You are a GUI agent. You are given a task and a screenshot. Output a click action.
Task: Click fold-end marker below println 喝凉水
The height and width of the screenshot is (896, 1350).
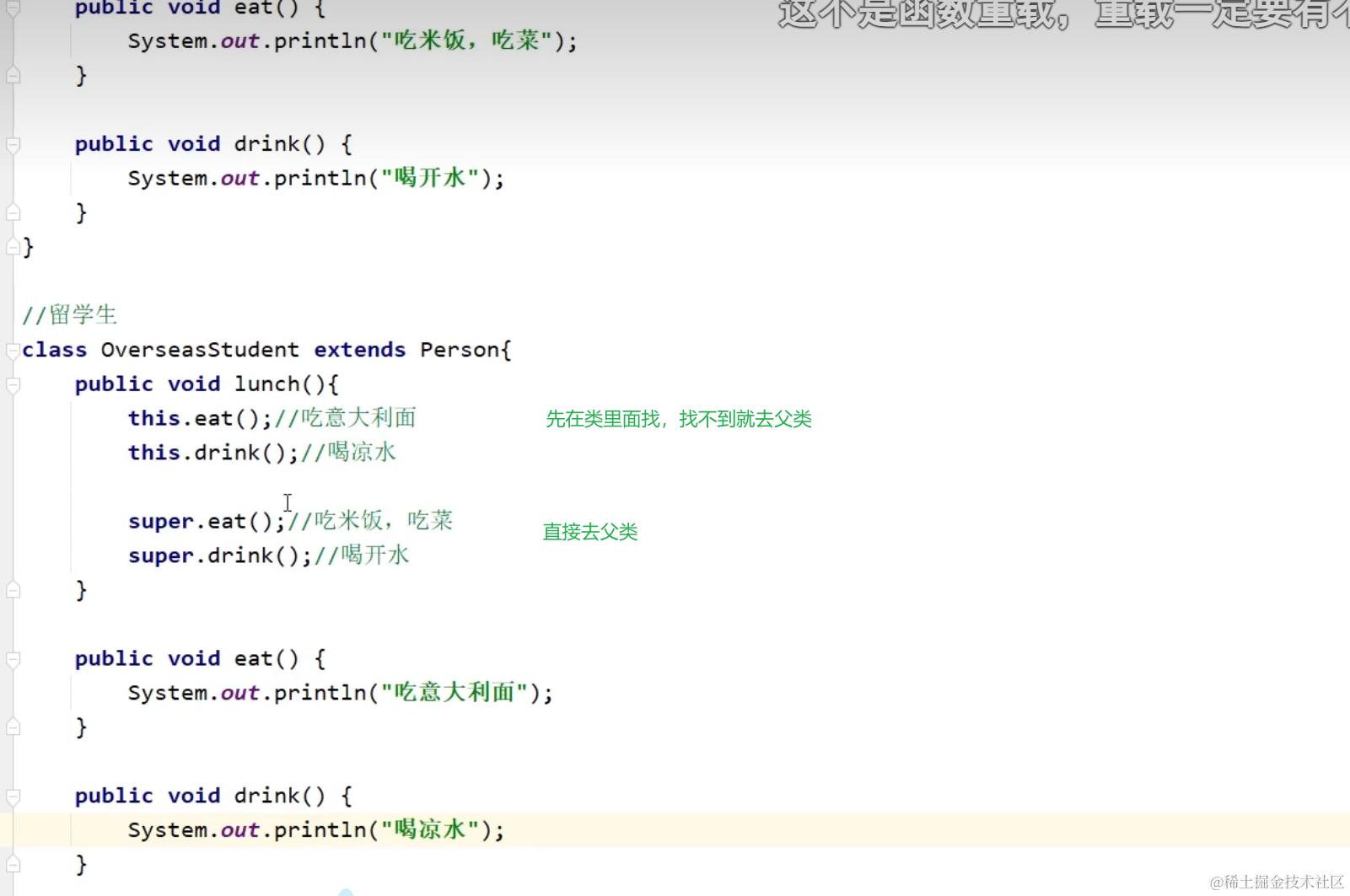(x=13, y=864)
